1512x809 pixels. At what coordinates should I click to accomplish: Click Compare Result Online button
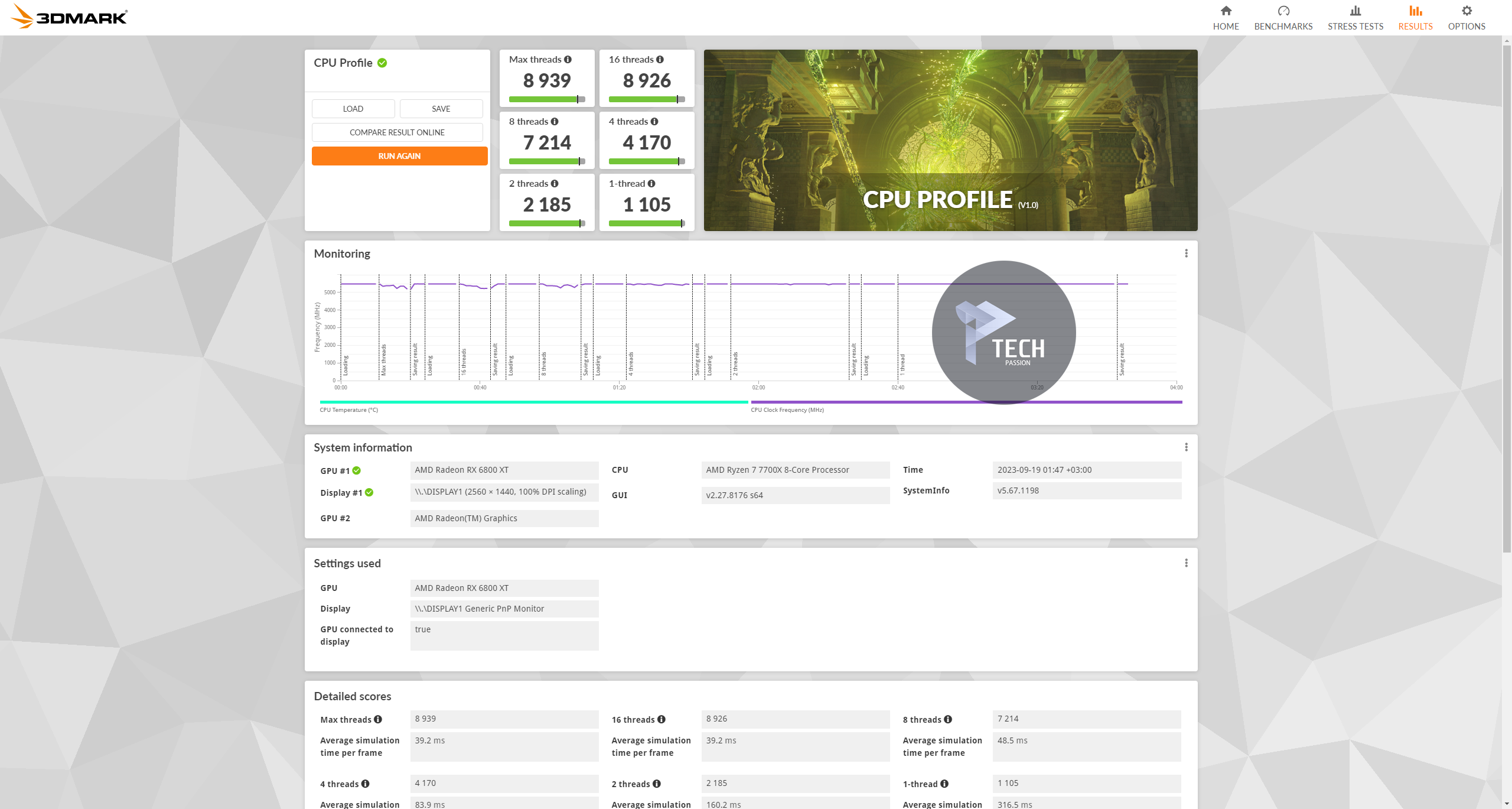397,132
